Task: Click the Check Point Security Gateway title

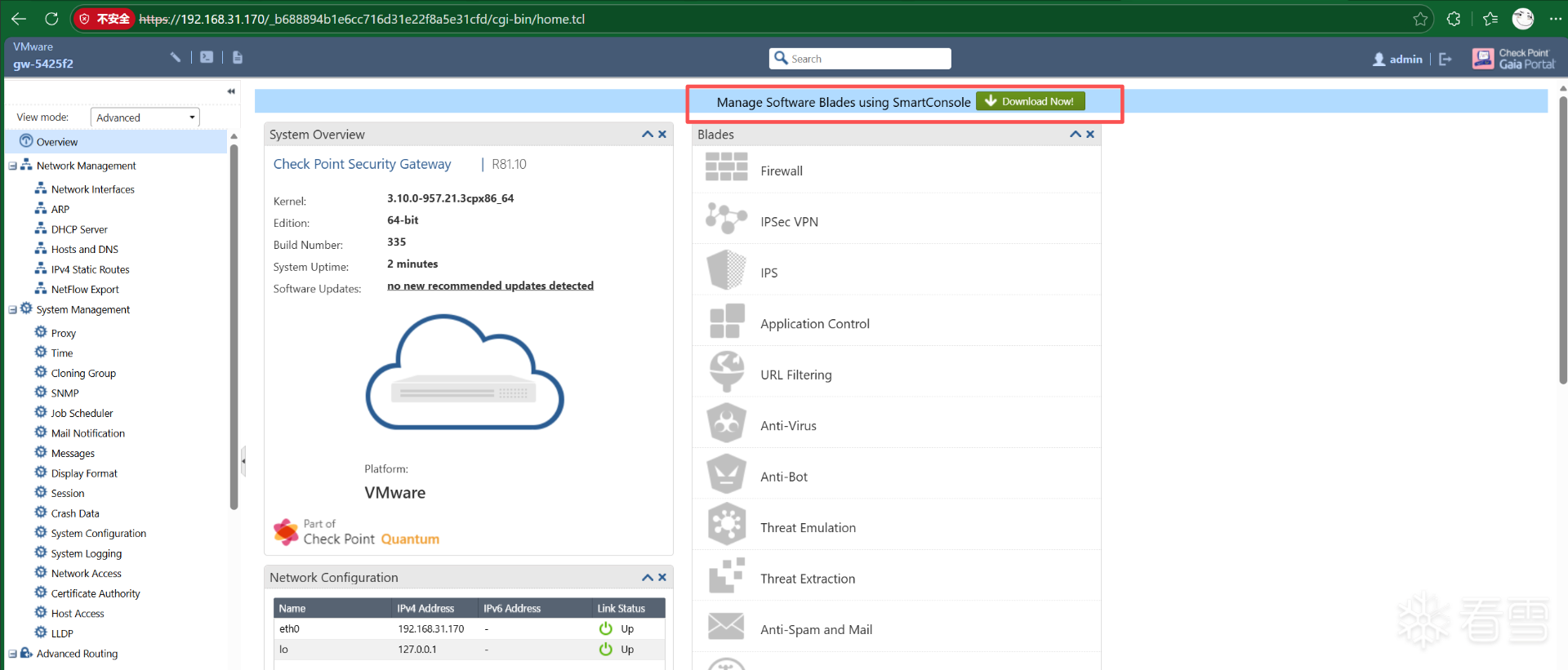Action: point(362,164)
